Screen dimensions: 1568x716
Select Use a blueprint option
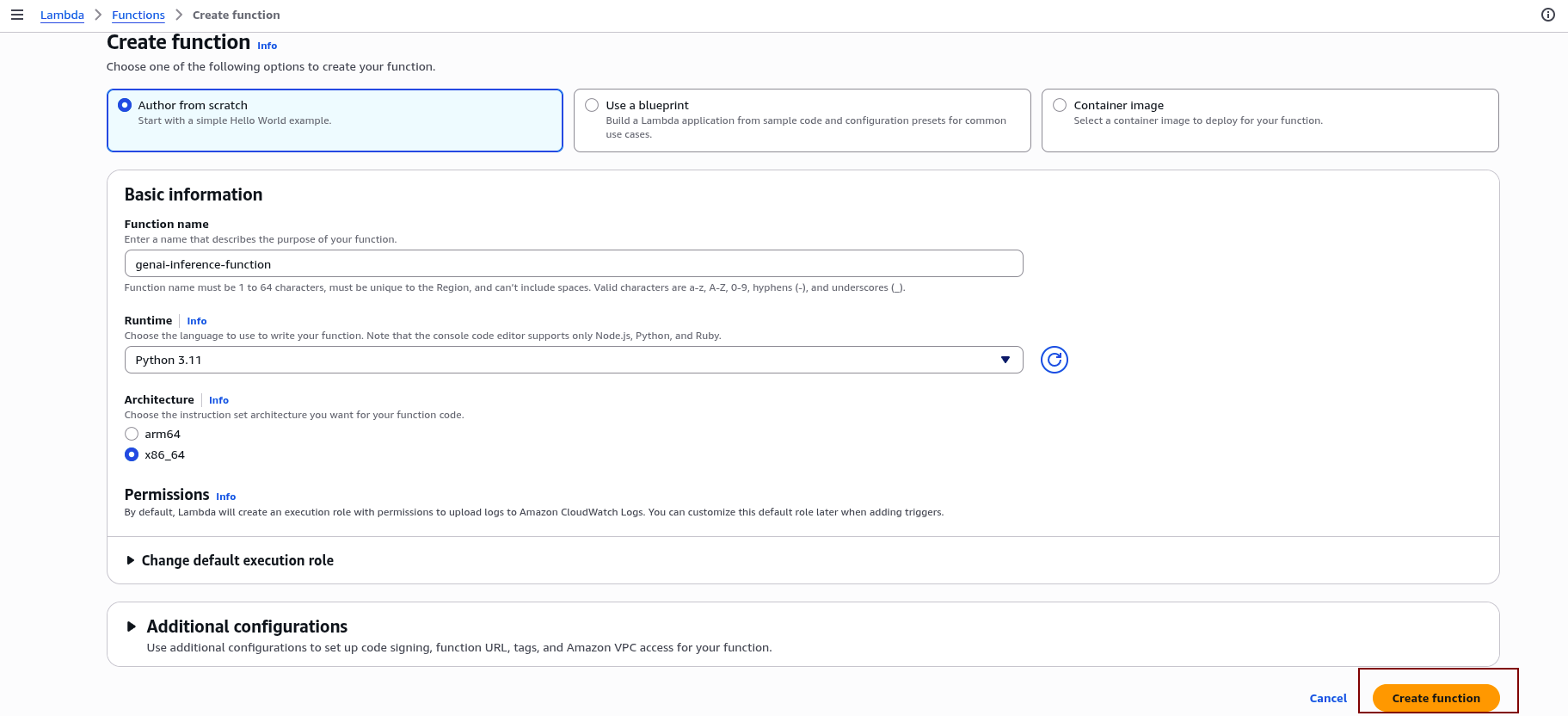click(592, 105)
